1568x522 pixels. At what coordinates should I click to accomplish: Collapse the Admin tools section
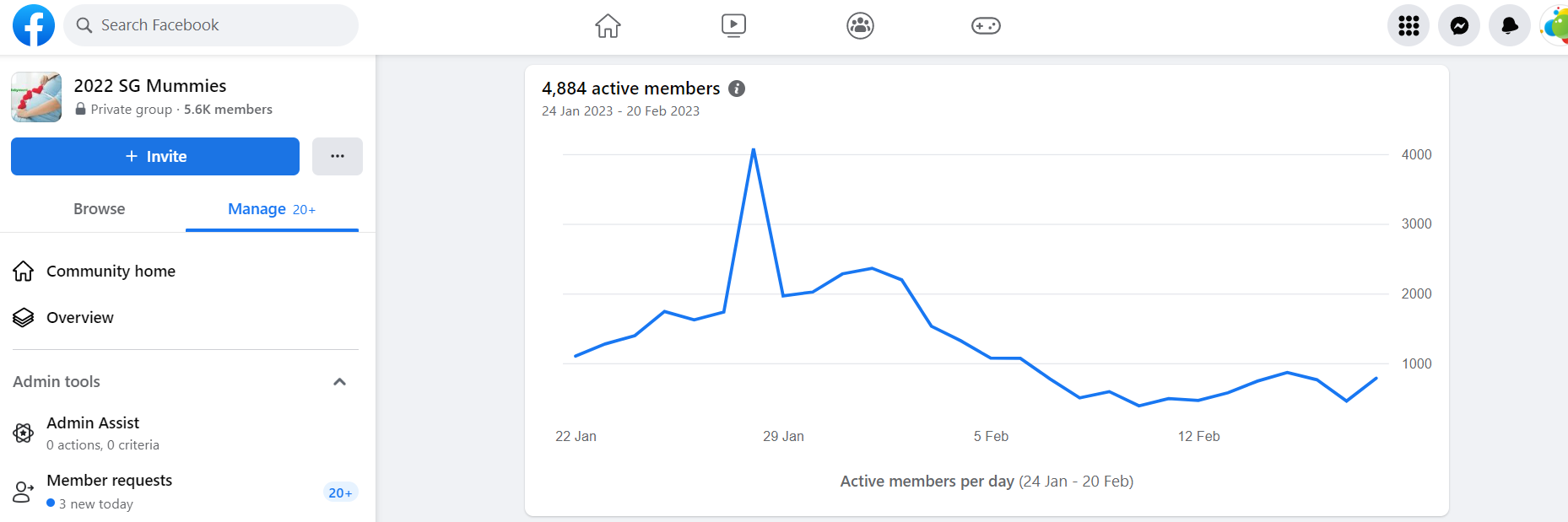pos(339,382)
